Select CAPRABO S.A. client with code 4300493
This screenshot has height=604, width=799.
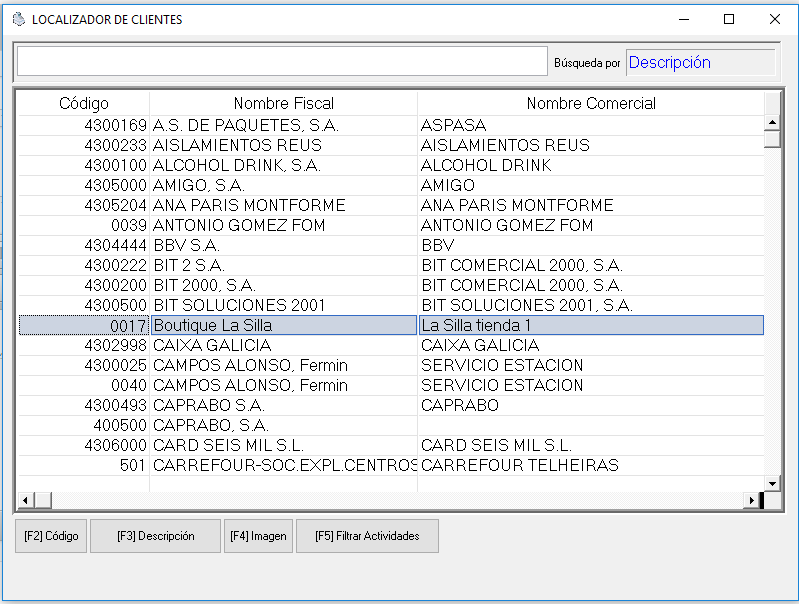[x=284, y=405]
